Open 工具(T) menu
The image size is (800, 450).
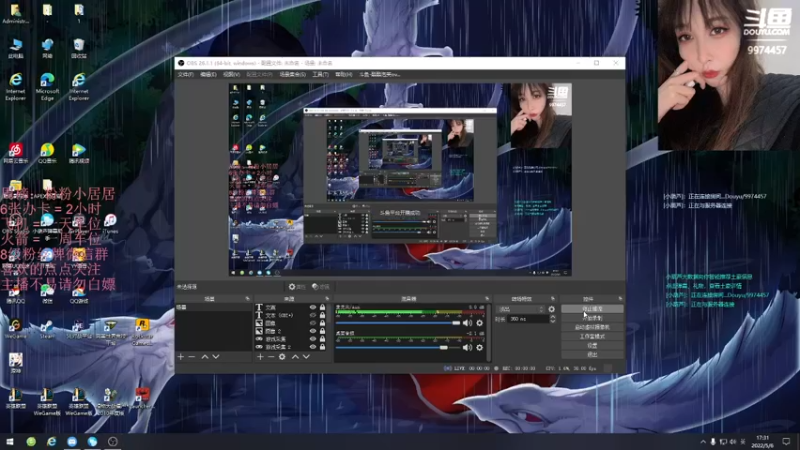pos(320,74)
